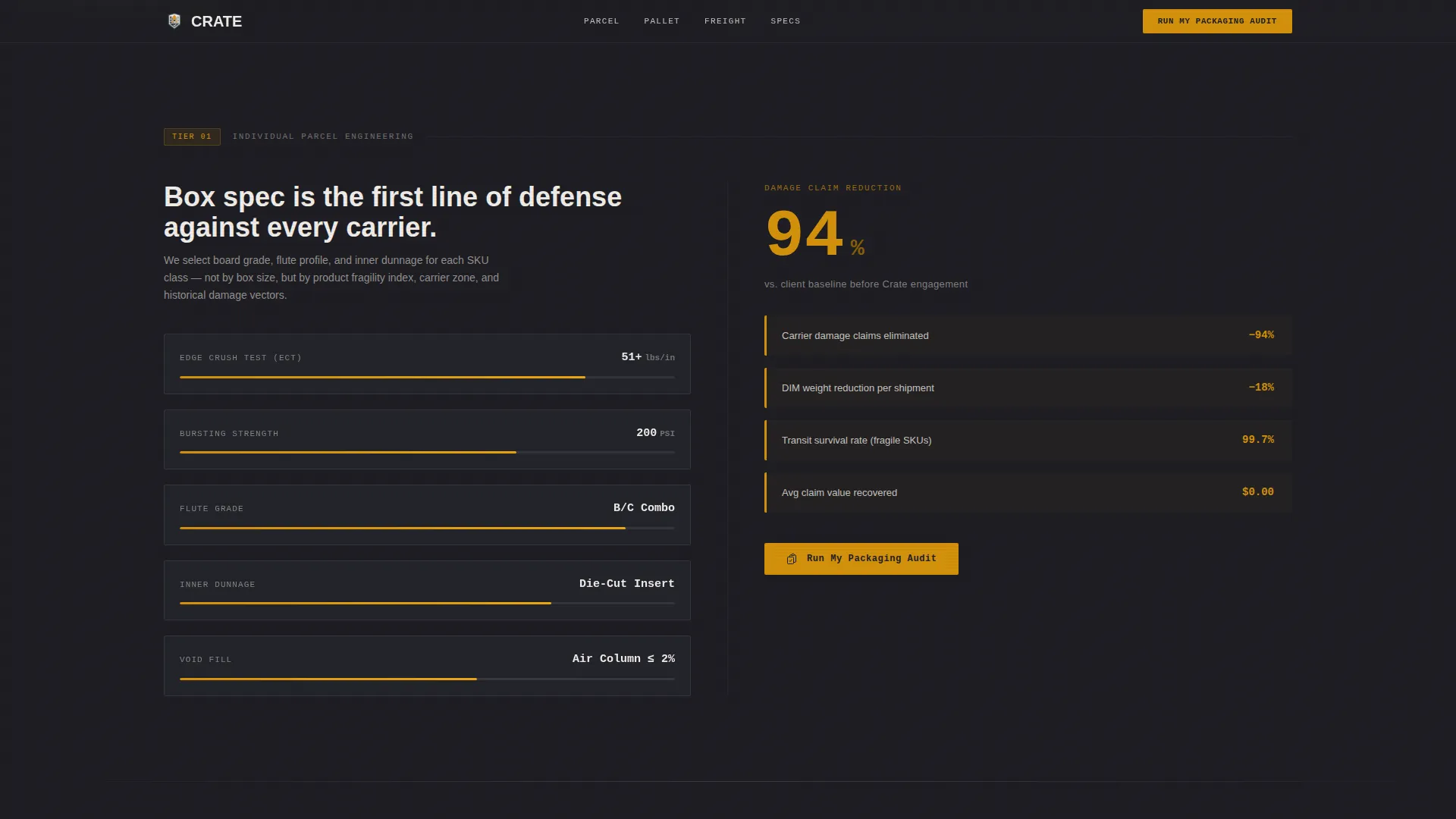The image size is (1456, 819).
Task: Click the B/C Combo value
Action: [644, 508]
